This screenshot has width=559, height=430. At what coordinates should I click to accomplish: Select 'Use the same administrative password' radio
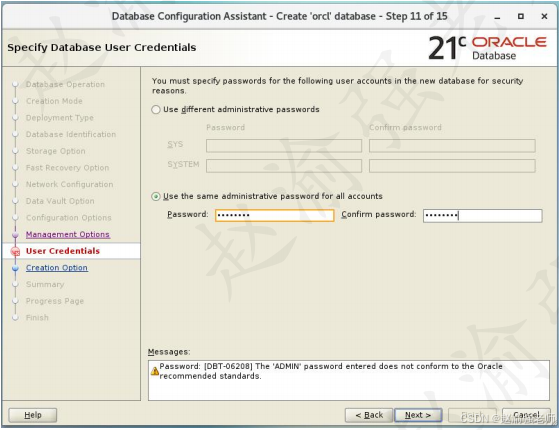tap(156, 196)
